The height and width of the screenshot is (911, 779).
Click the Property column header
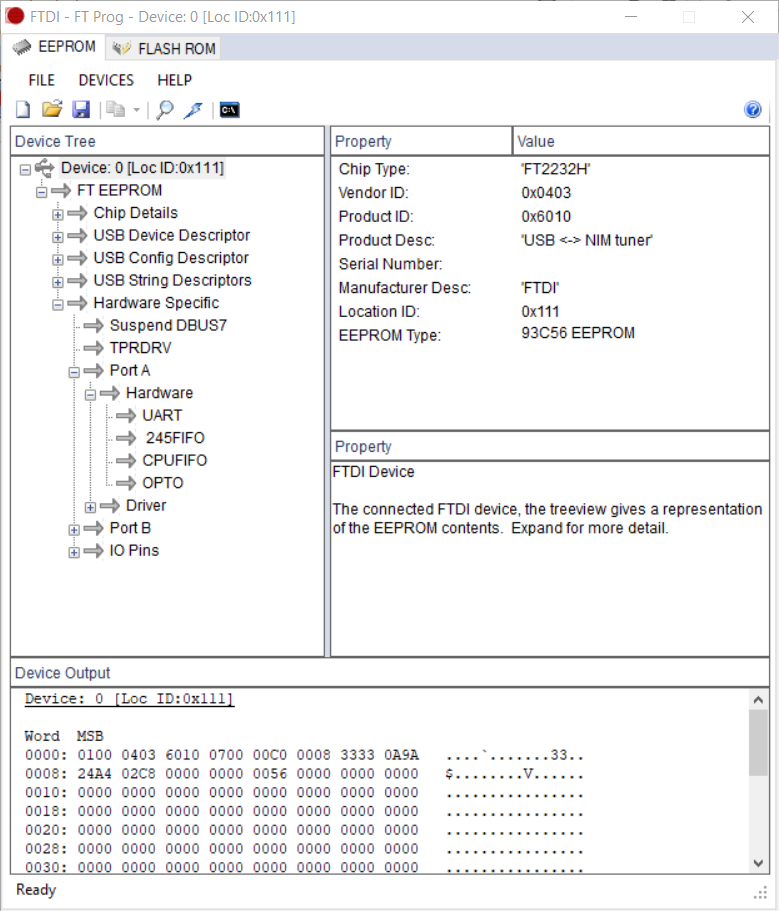tap(421, 141)
